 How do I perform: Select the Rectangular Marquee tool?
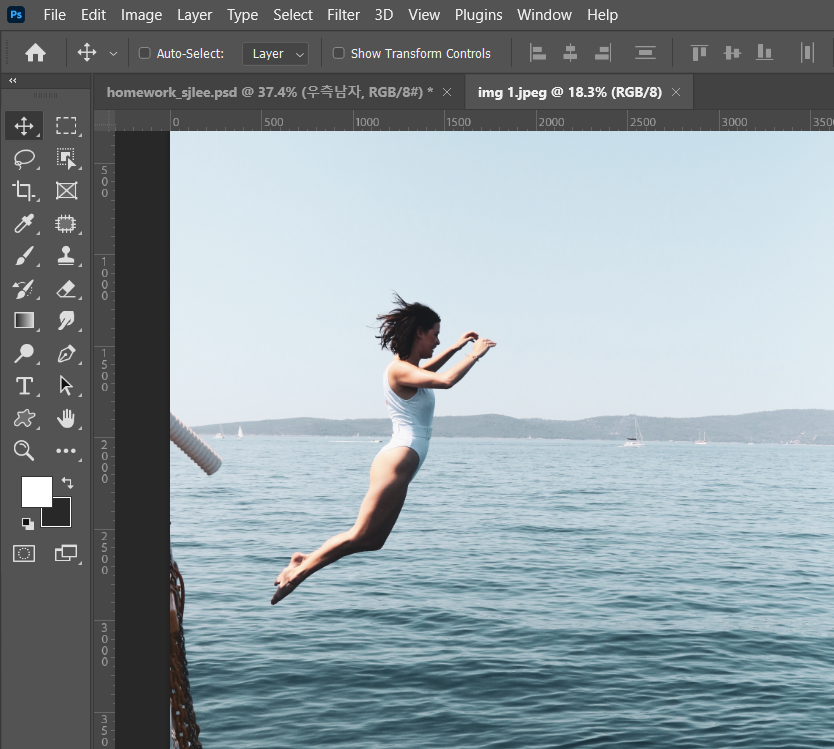pos(66,126)
